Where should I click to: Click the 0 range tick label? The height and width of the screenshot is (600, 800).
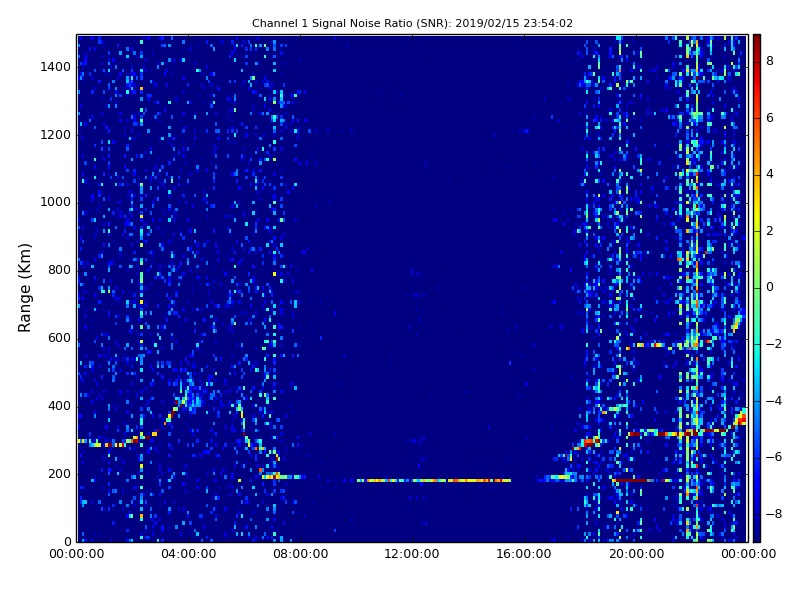coord(67,542)
